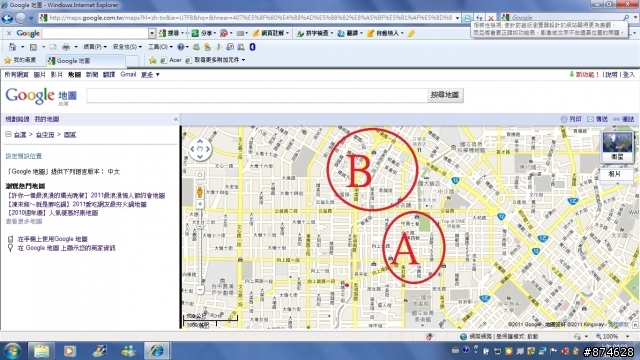Click the highlighter pen icon on Google Toolbar
Image resolution: width=640 pixels, height=360 pixels.
[x=411, y=33]
